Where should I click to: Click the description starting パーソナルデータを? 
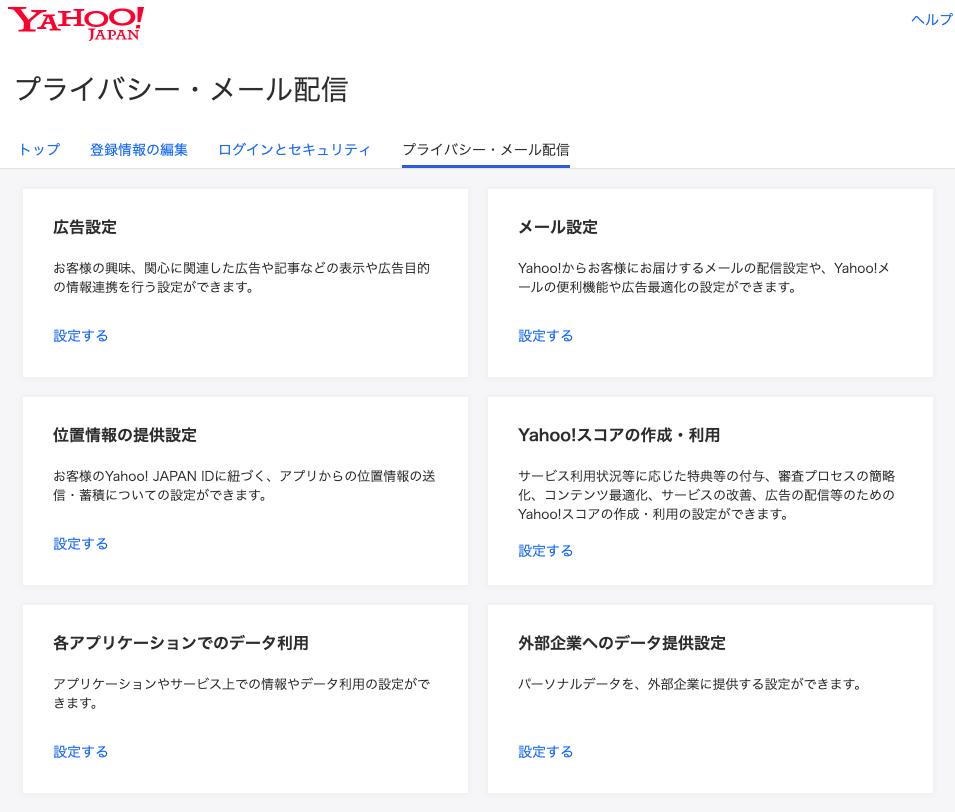[690, 684]
